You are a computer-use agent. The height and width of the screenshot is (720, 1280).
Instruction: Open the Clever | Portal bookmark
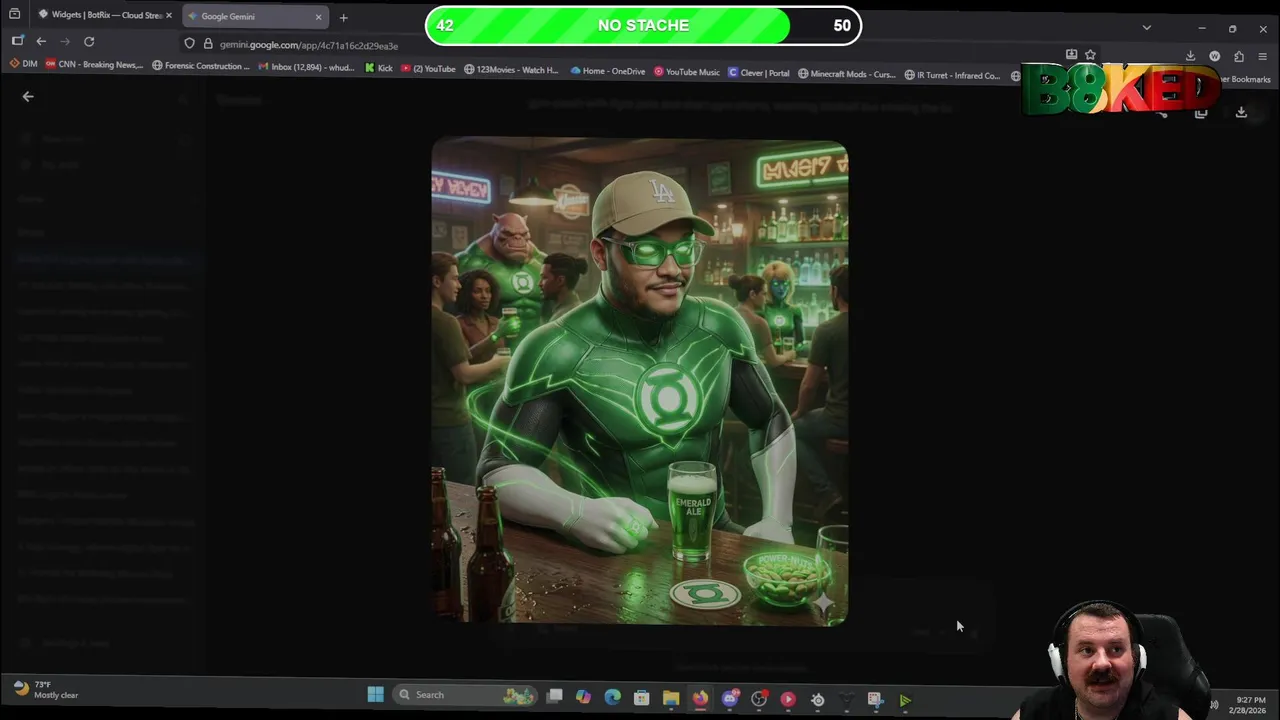coord(759,73)
